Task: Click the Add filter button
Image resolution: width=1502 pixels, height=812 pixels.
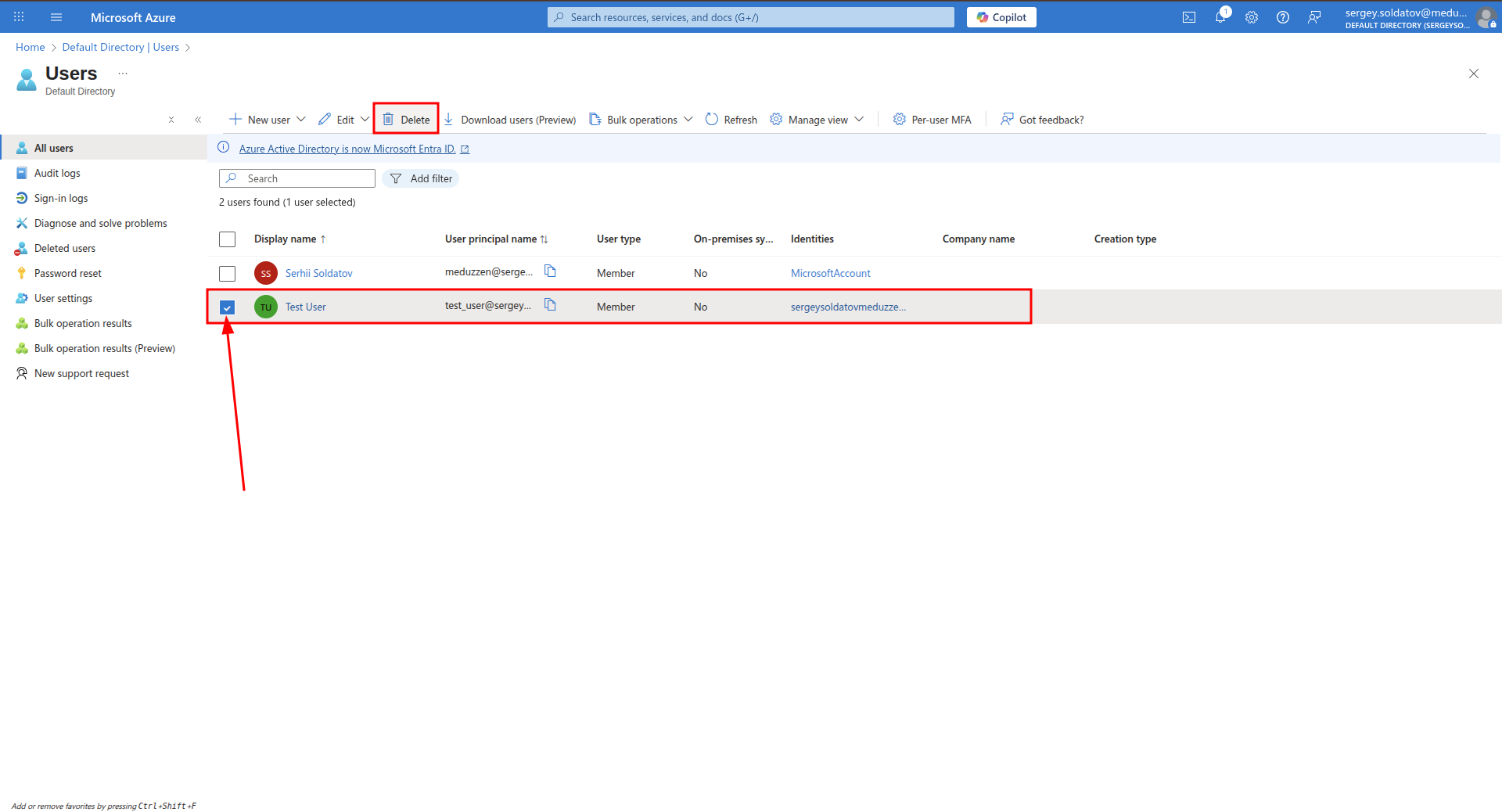Action: point(421,178)
